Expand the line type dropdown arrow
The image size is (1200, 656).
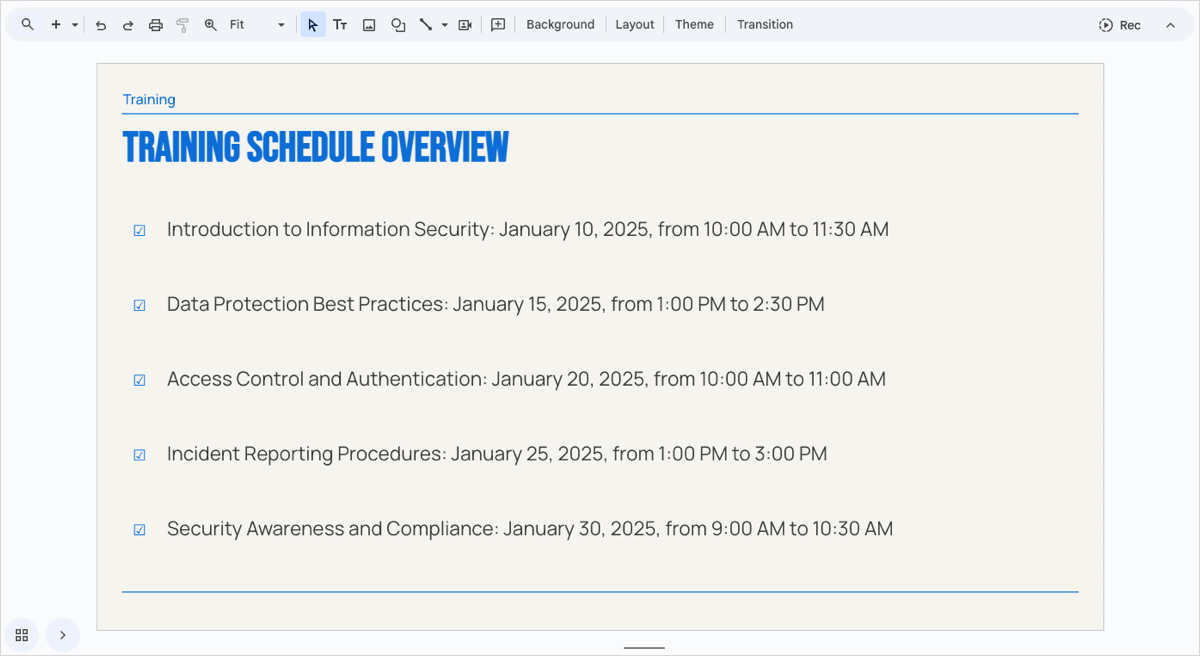(445, 25)
